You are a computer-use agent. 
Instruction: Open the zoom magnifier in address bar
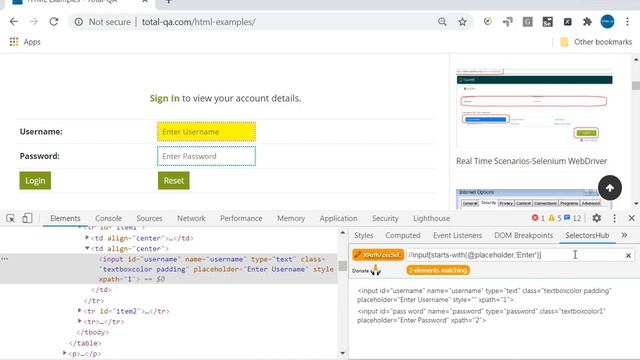click(x=442, y=22)
